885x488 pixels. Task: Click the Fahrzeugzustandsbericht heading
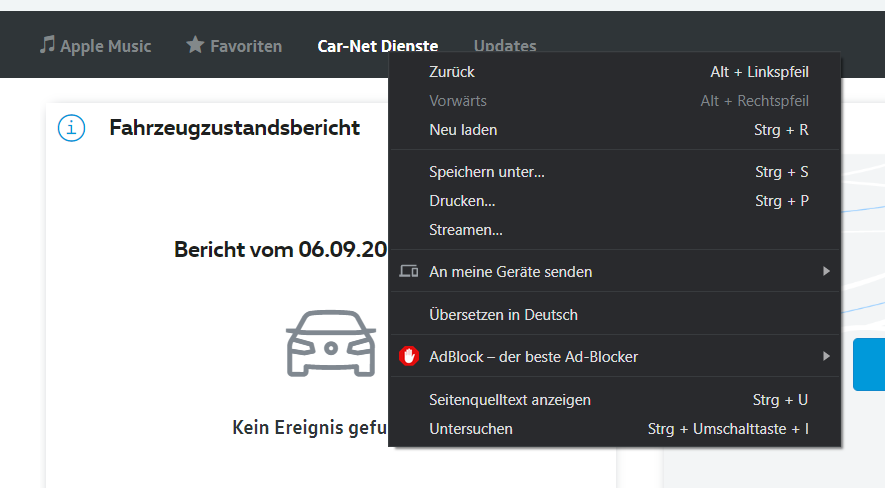pos(234,128)
